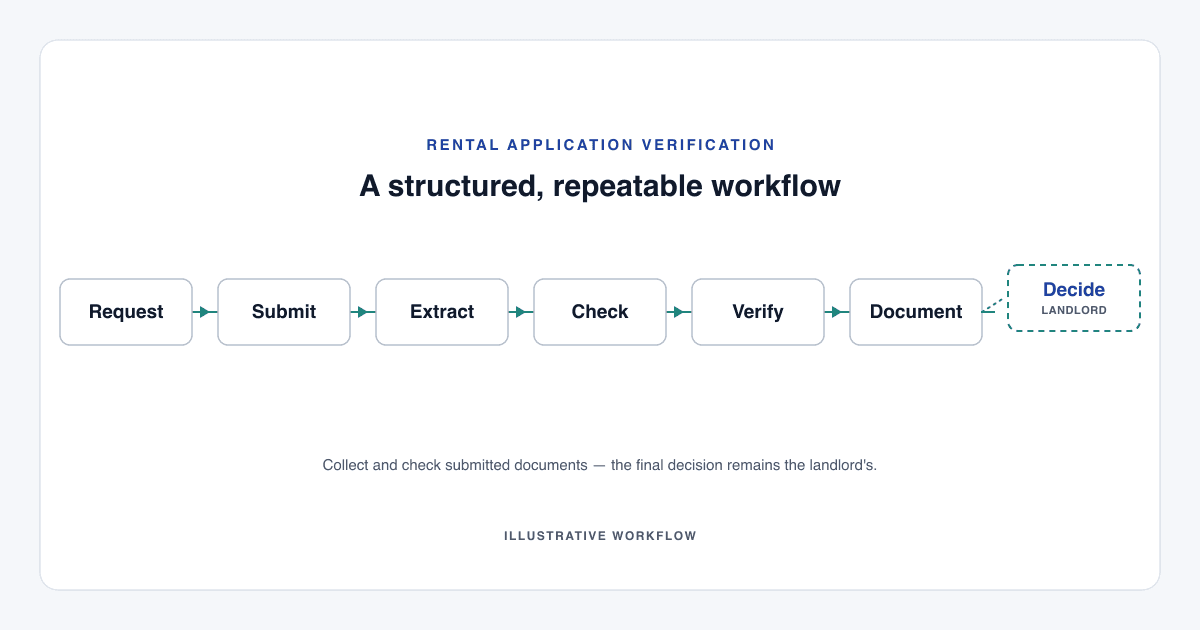Select the Check step box
Image resolution: width=1200 pixels, height=630 pixels.
pyautogui.click(x=600, y=312)
